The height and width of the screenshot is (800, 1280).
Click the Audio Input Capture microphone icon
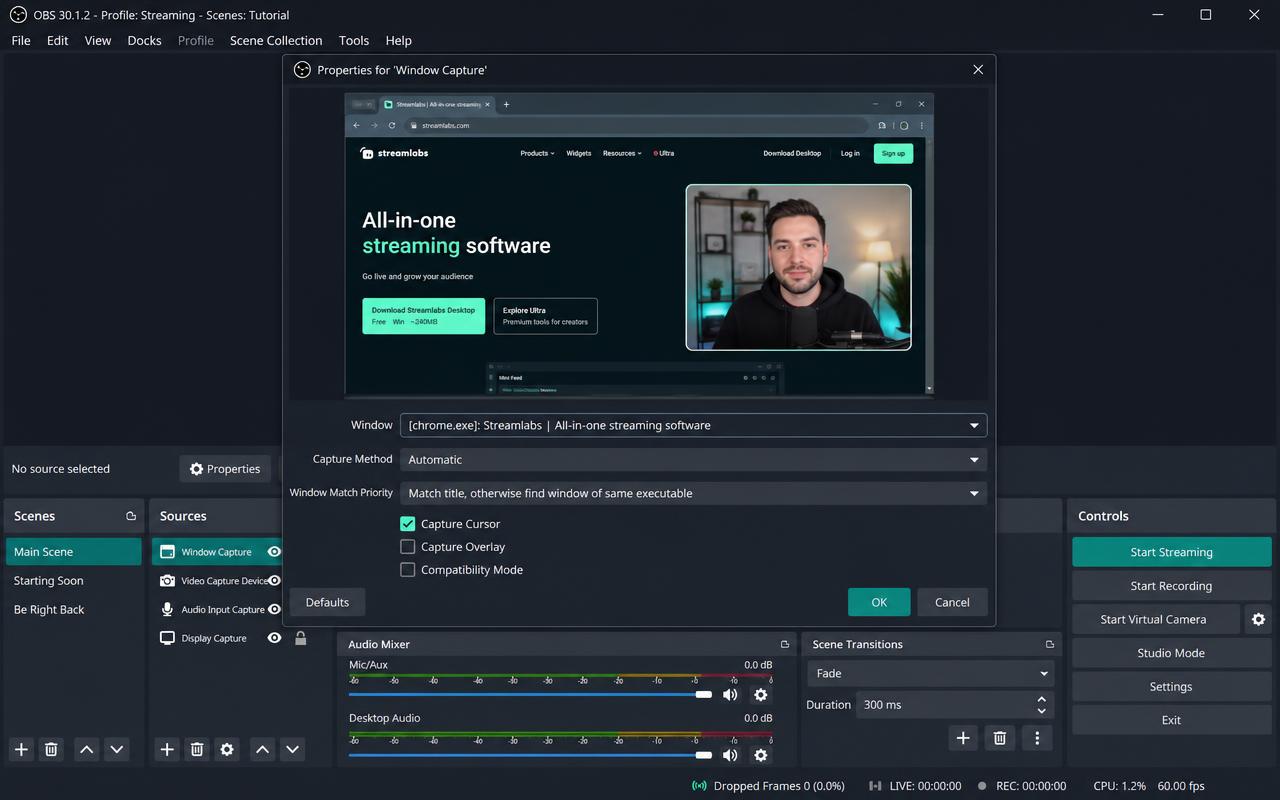(x=167, y=609)
